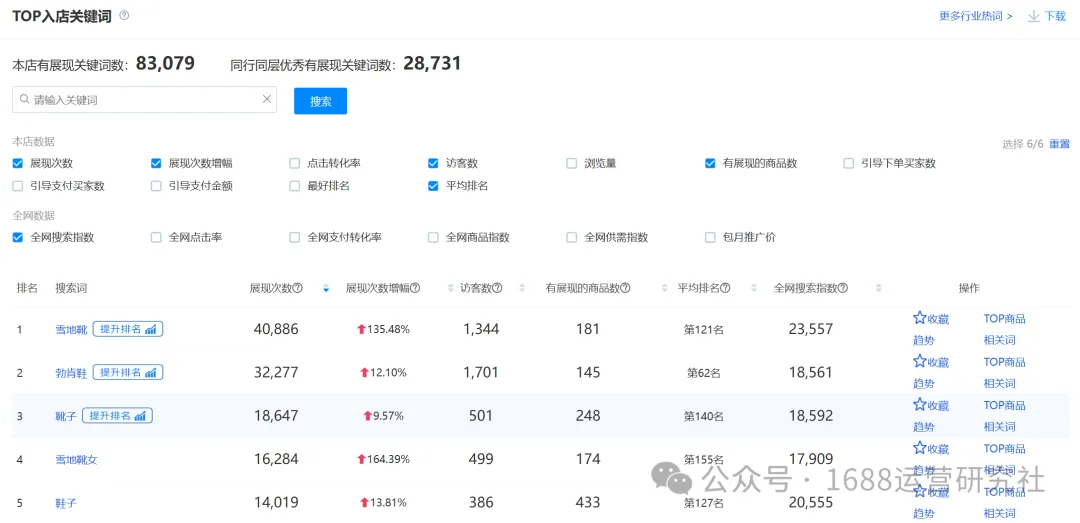Click the 提升排名 chart badge beside 勃肯鞋
Image resolution: width=1080 pixels, height=523 pixels.
tap(128, 373)
